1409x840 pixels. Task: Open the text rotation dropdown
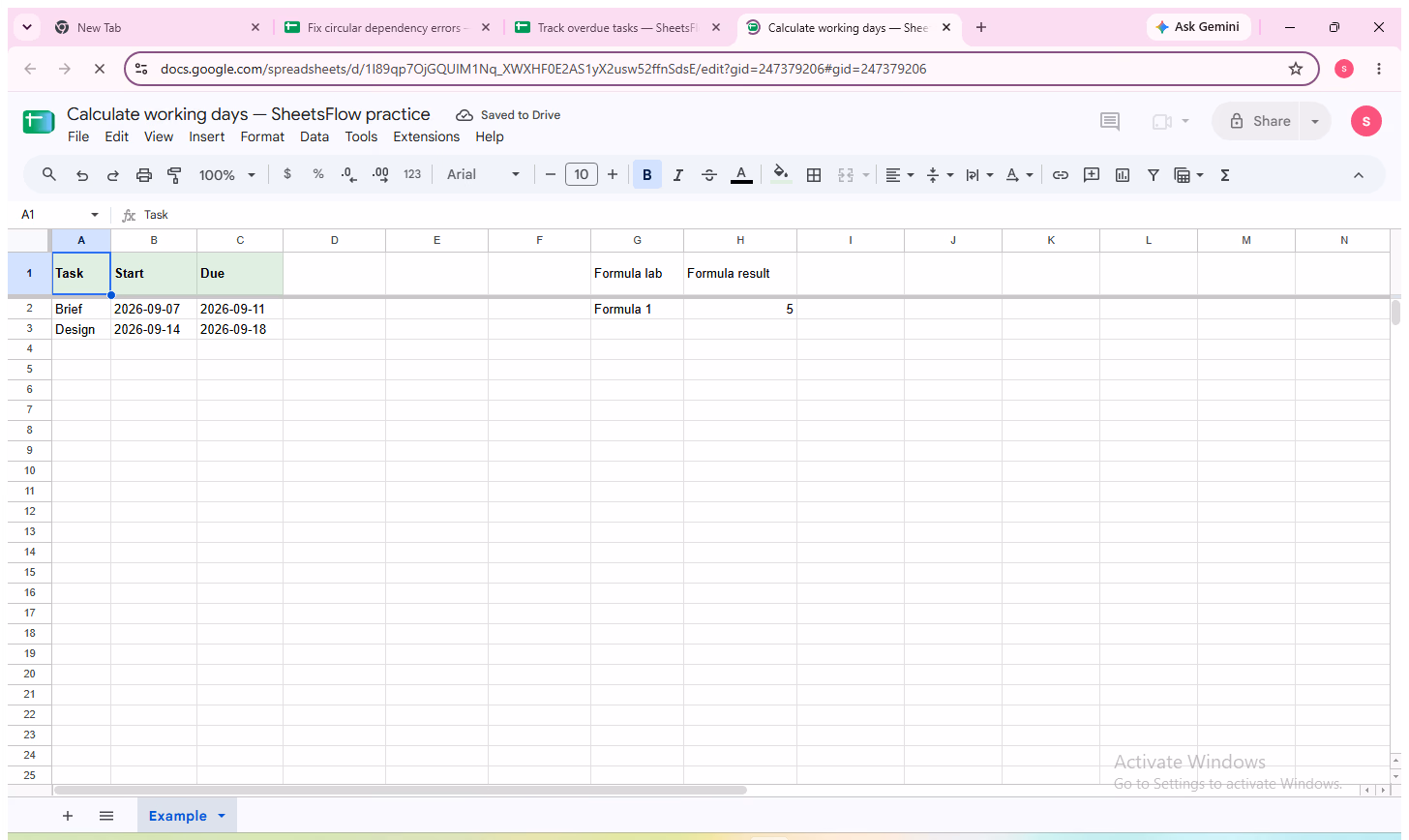1019,175
